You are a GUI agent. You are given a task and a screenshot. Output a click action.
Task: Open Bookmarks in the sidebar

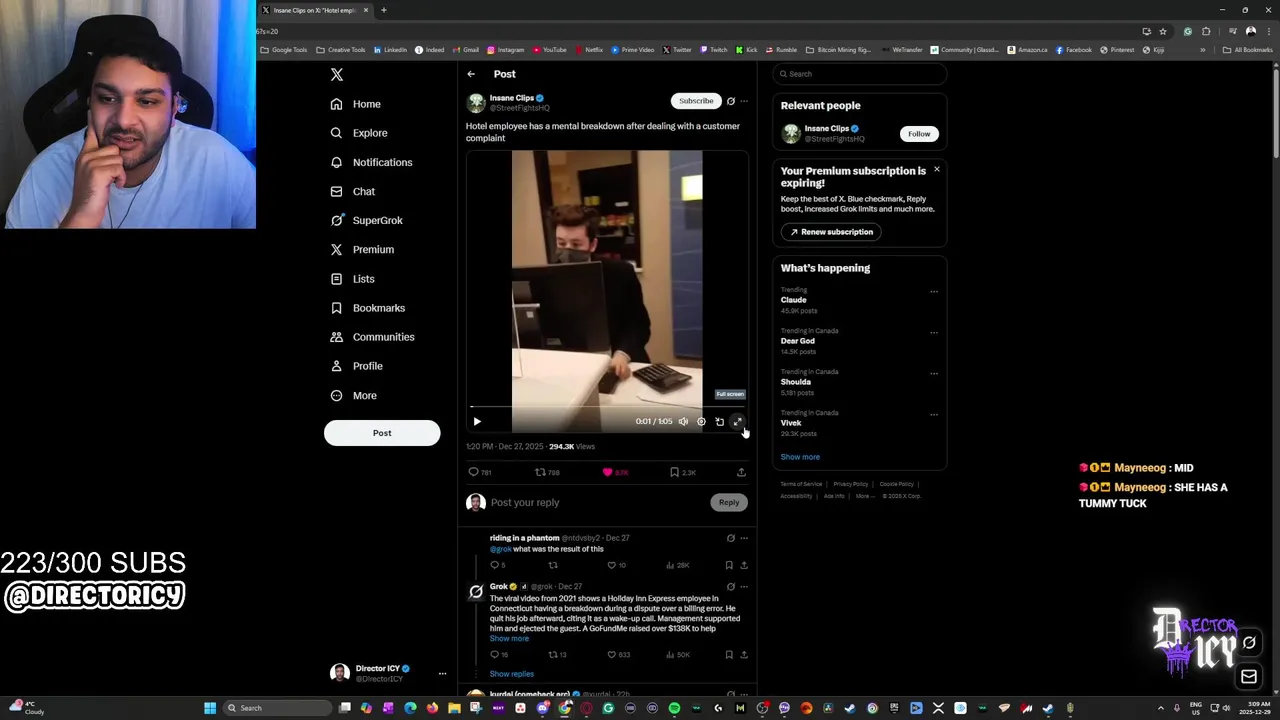click(367, 308)
